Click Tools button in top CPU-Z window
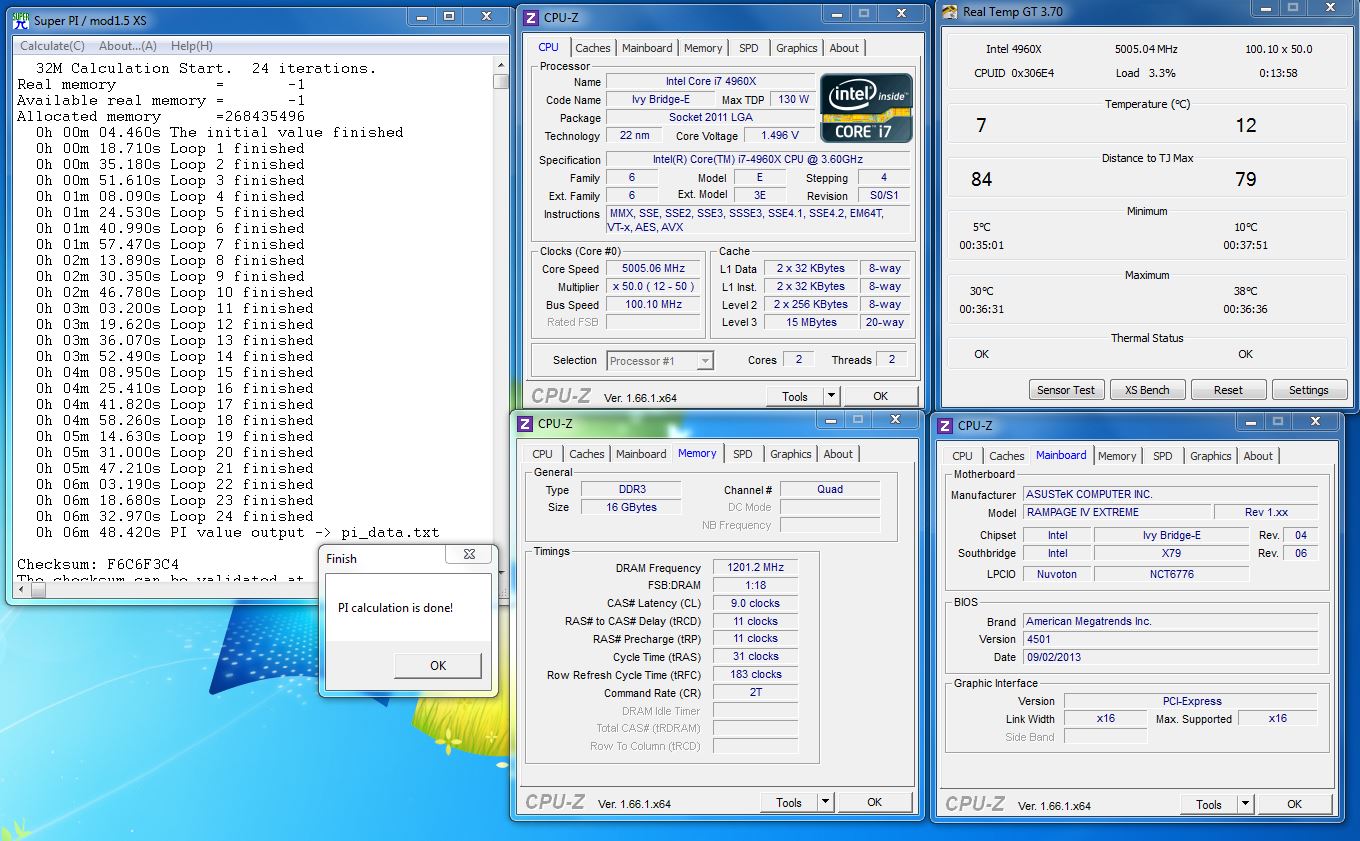 [x=795, y=396]
